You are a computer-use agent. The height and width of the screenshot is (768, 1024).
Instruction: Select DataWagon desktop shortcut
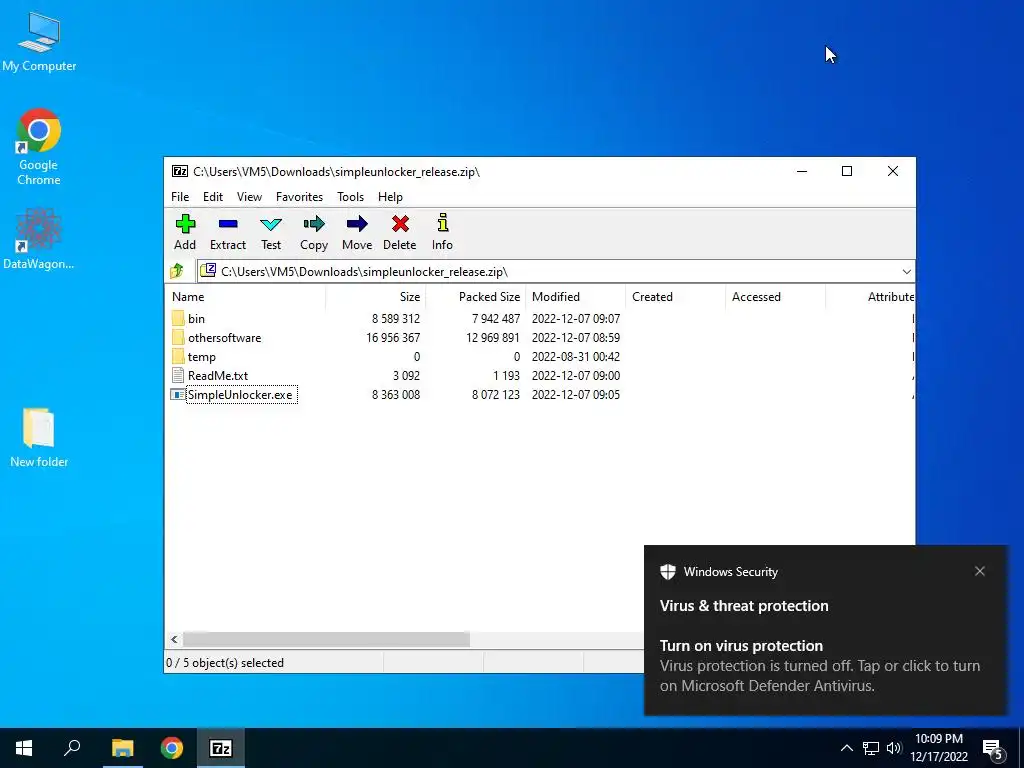point(39,238)
